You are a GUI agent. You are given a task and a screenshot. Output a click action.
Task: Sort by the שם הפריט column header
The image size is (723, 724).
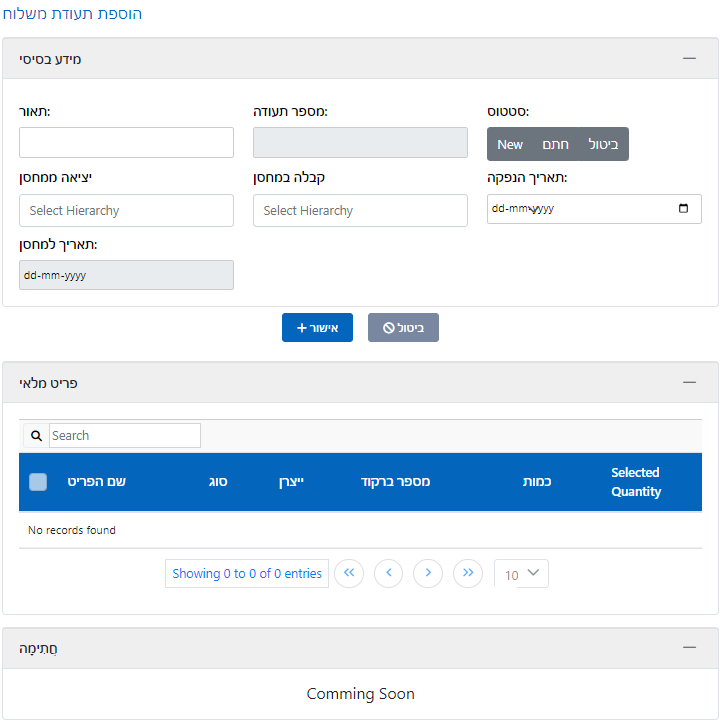[x=96, y=482]
